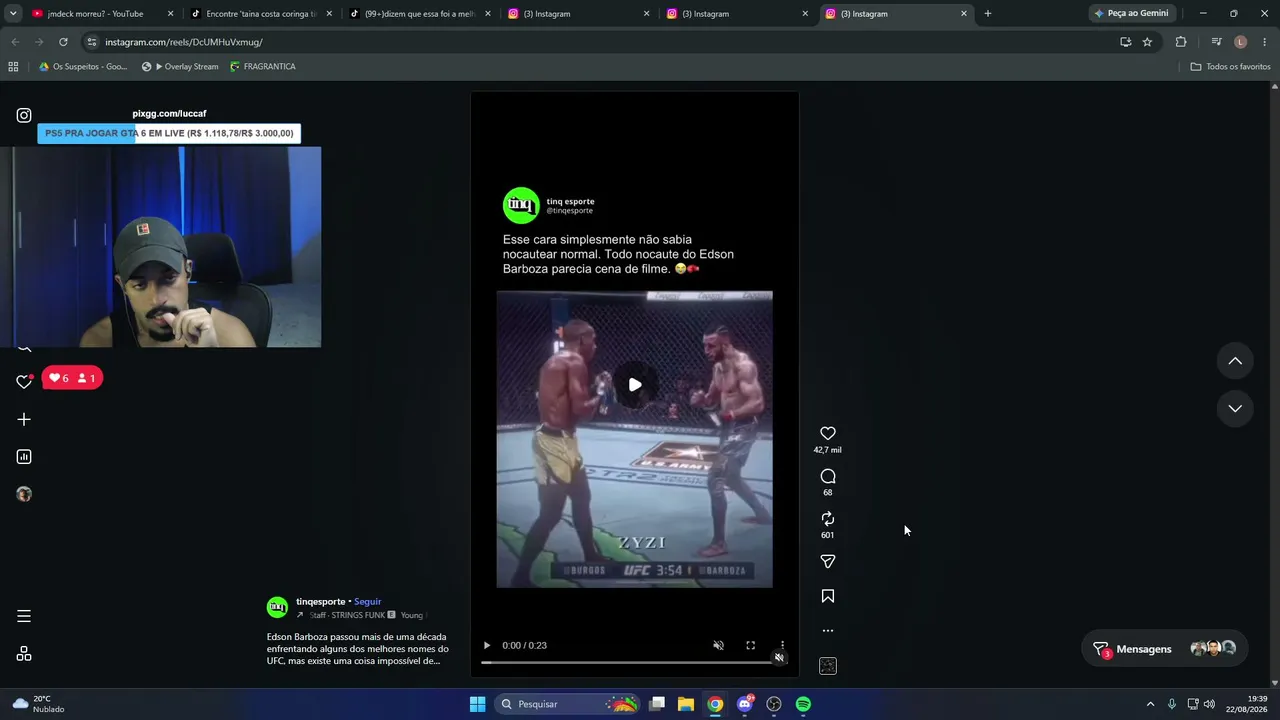Open the hamburger More menu in sidebar
1280x720 pixels.
click(x=24, y=616)
